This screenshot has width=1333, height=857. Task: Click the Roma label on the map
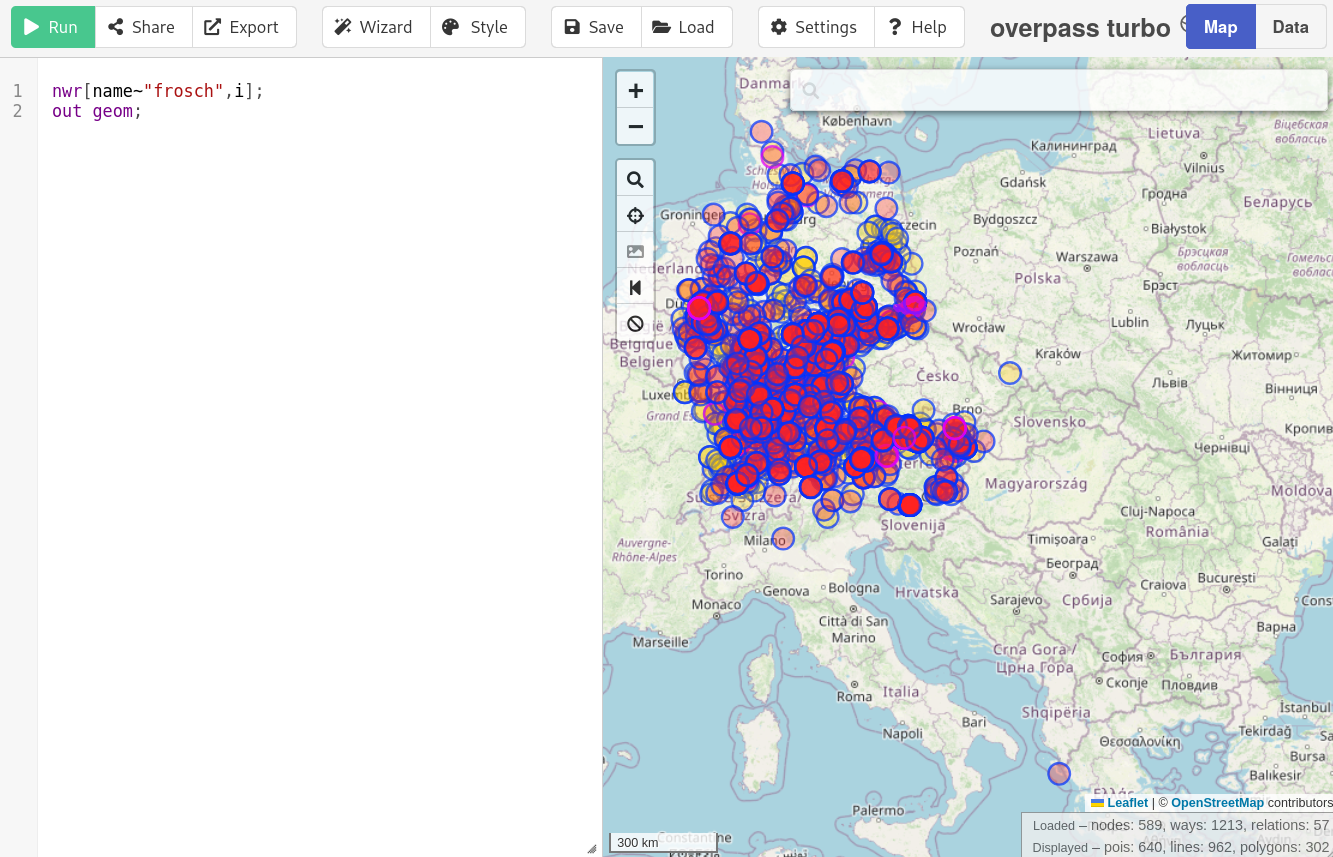854,696
